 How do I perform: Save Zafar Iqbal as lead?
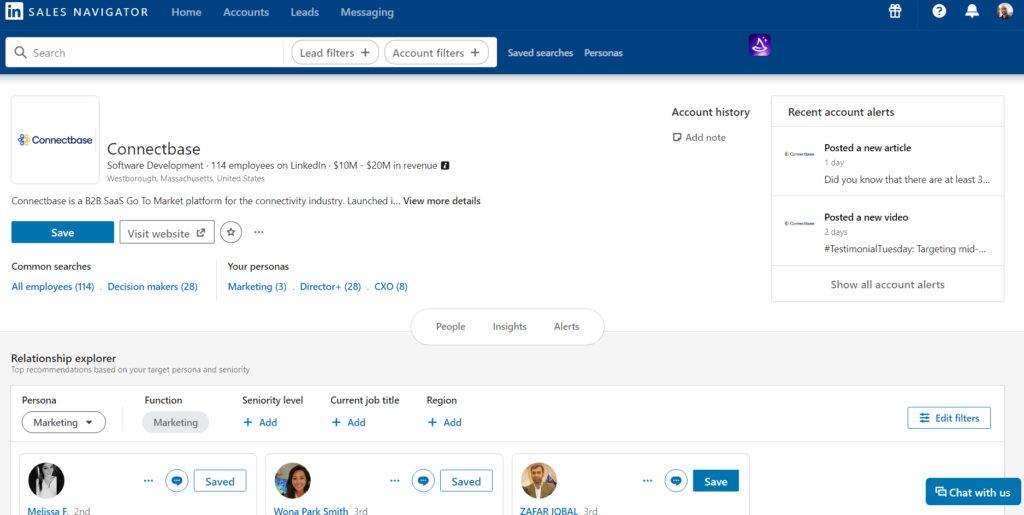coord(716,481)
